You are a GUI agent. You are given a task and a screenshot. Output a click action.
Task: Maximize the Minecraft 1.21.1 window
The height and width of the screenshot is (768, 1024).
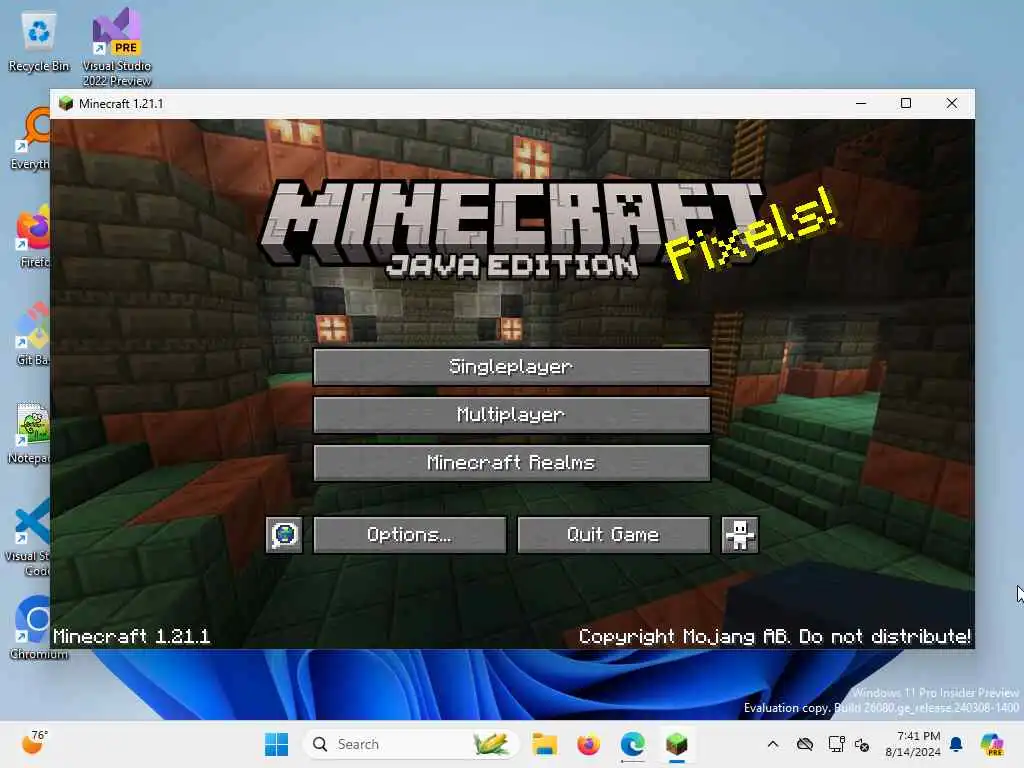[x=906, y=103]
